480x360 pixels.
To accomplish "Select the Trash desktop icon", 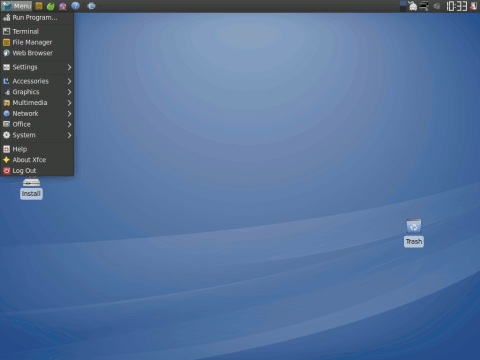I will pyautogui.click(x=414, y=233).
